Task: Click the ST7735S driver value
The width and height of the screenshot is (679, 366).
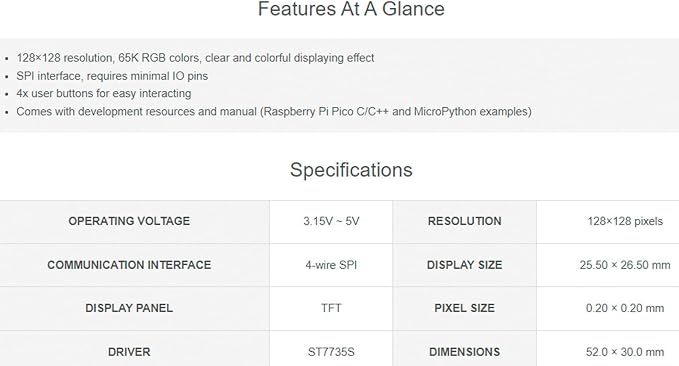Action: 331,352
